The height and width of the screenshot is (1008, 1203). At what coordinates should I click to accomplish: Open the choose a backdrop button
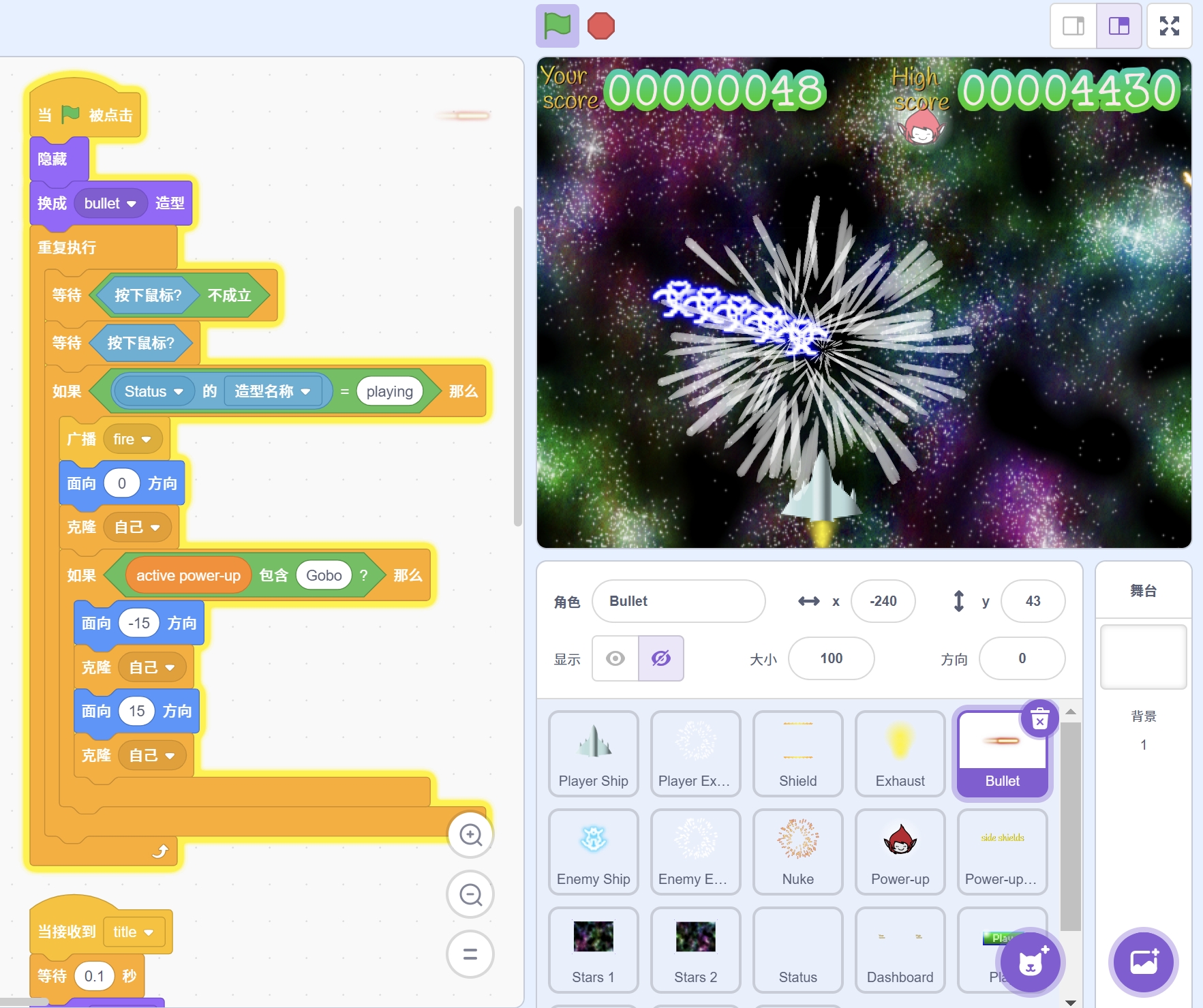click(1143, 962)
